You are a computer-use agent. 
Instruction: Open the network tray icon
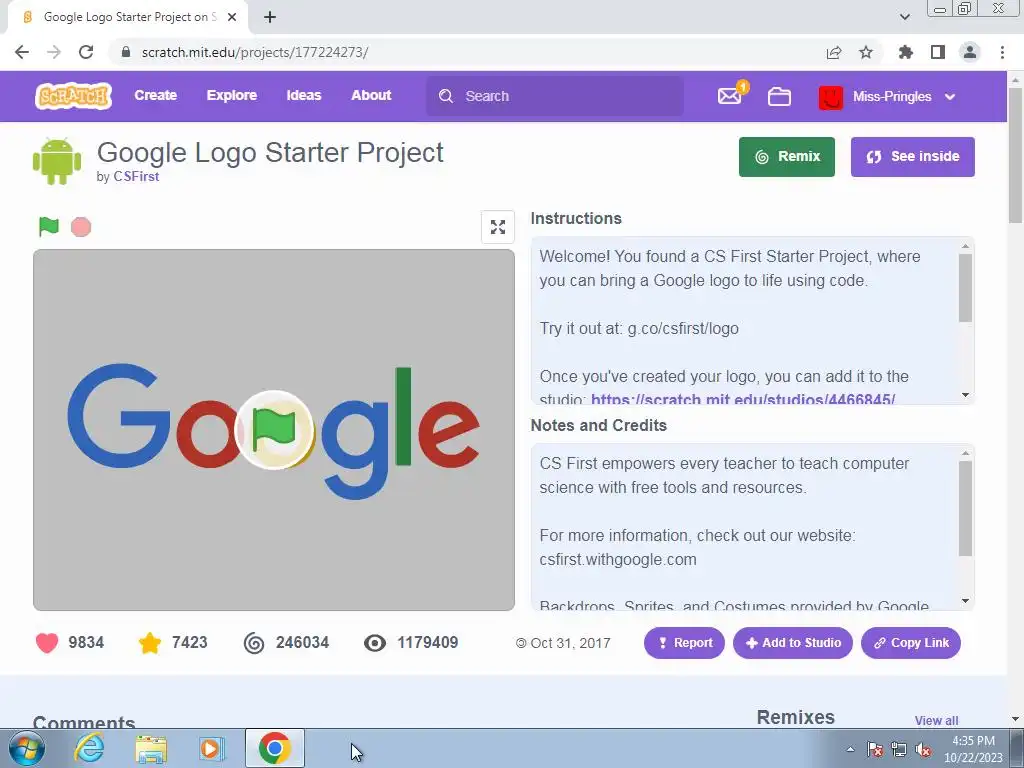coord(899,750)
